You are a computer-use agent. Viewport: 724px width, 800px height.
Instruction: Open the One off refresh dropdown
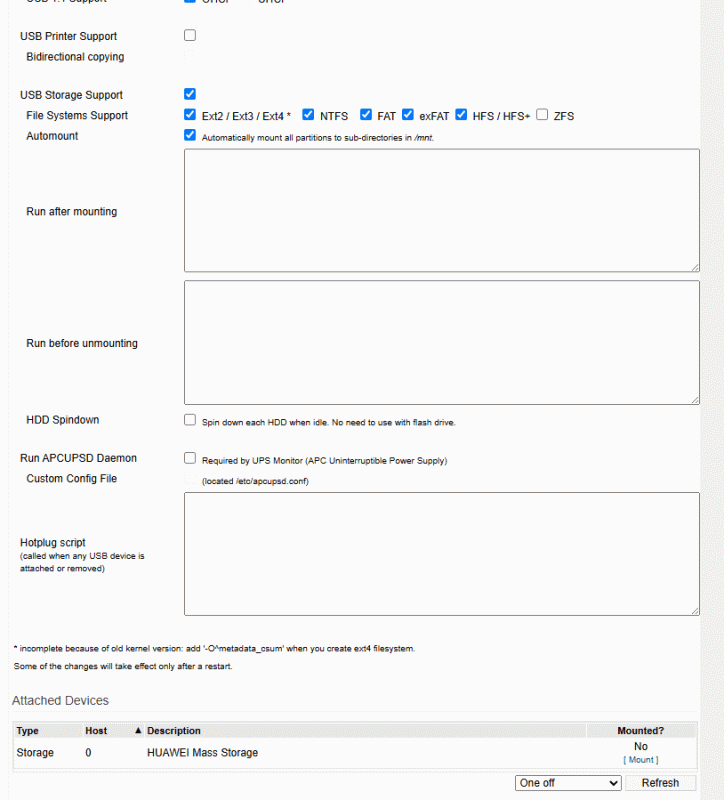568,783
